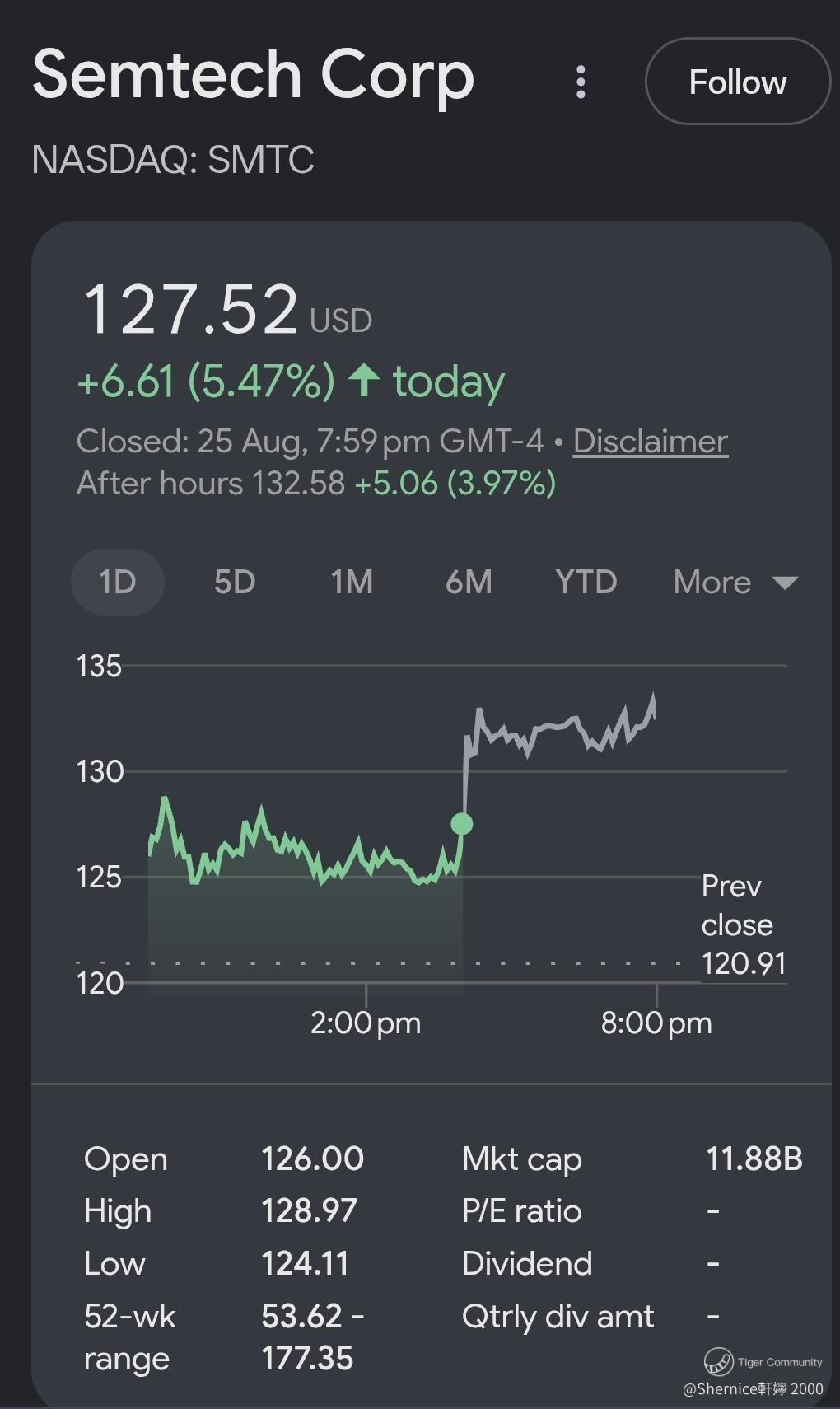This screenshot has width=840, height=1409.
Task: Show the 6M price chart
Action: coord(469,582)
